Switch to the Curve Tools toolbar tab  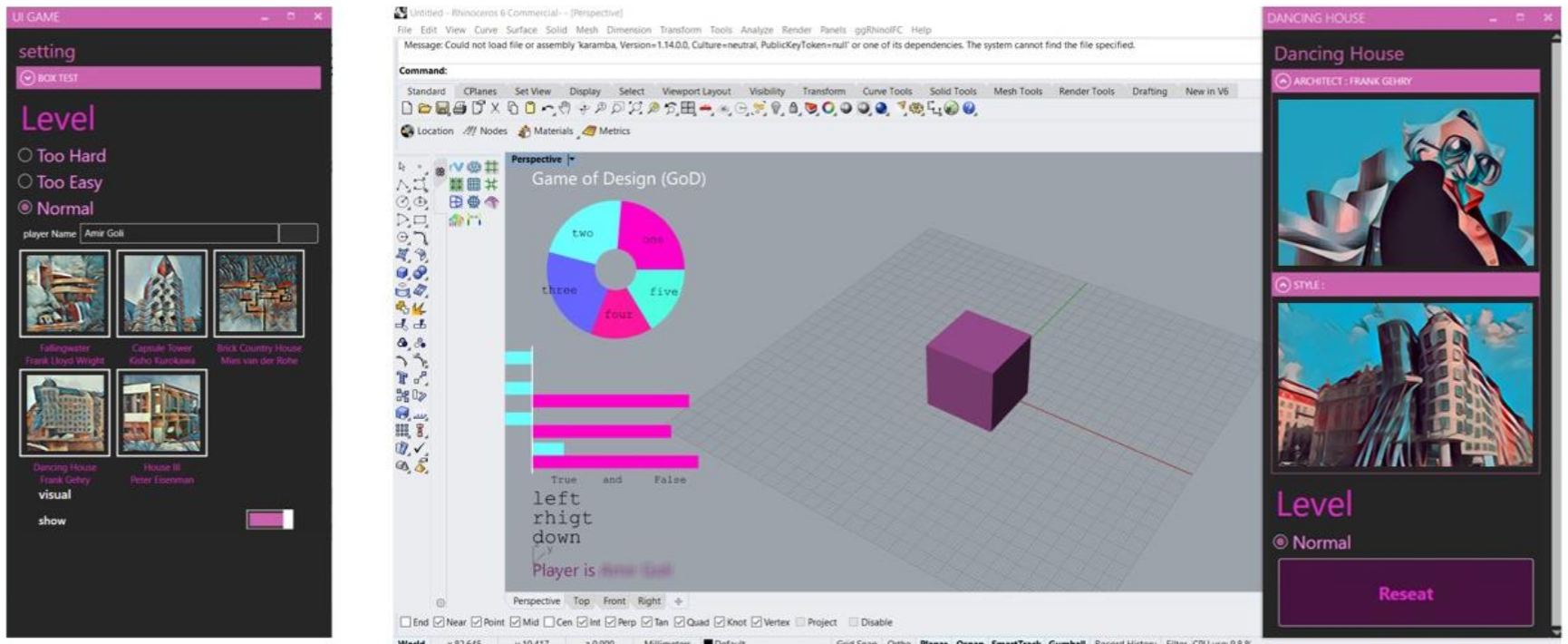(x=886, y=92)
